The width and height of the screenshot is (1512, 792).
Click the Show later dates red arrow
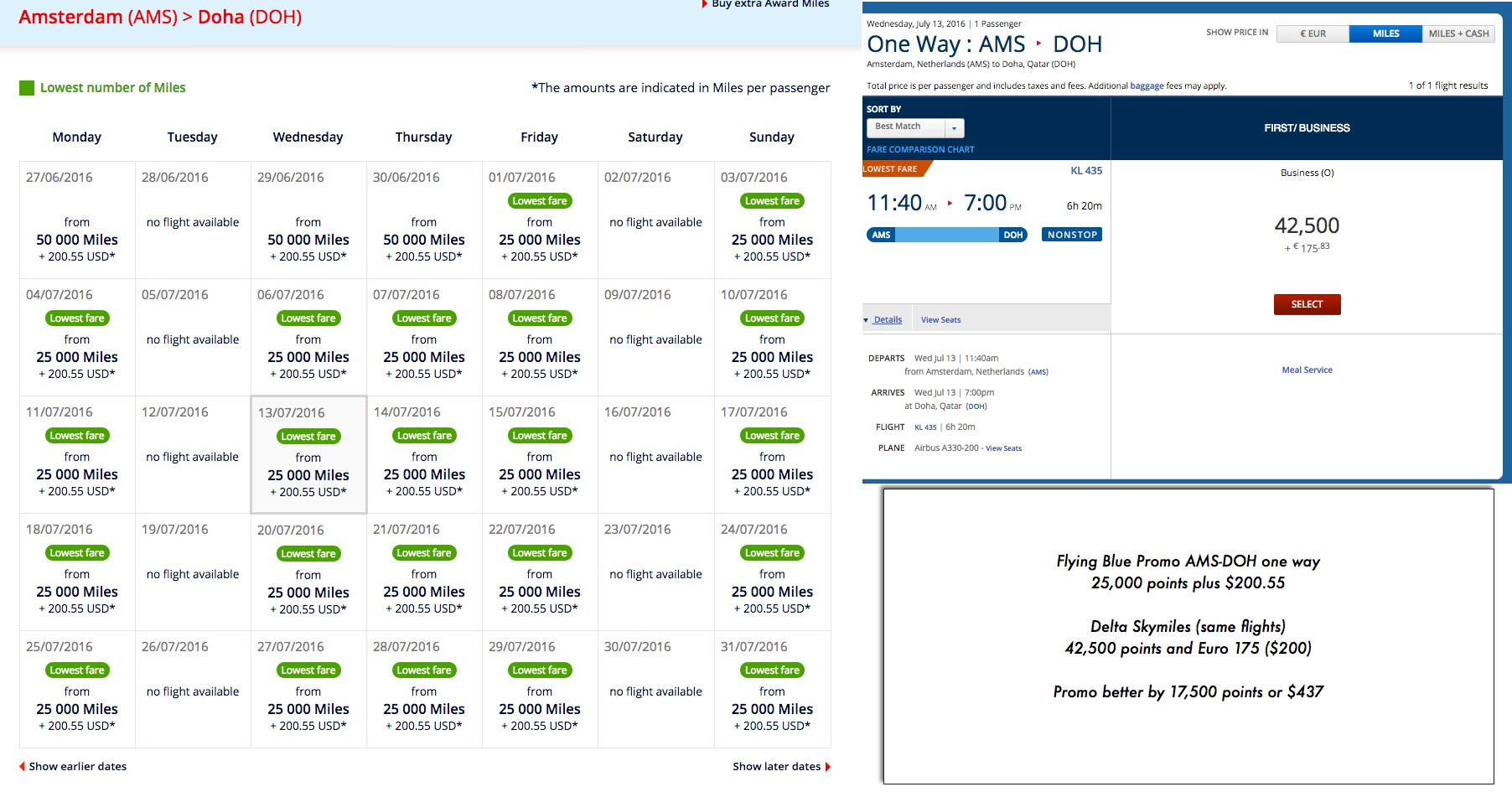828,767
